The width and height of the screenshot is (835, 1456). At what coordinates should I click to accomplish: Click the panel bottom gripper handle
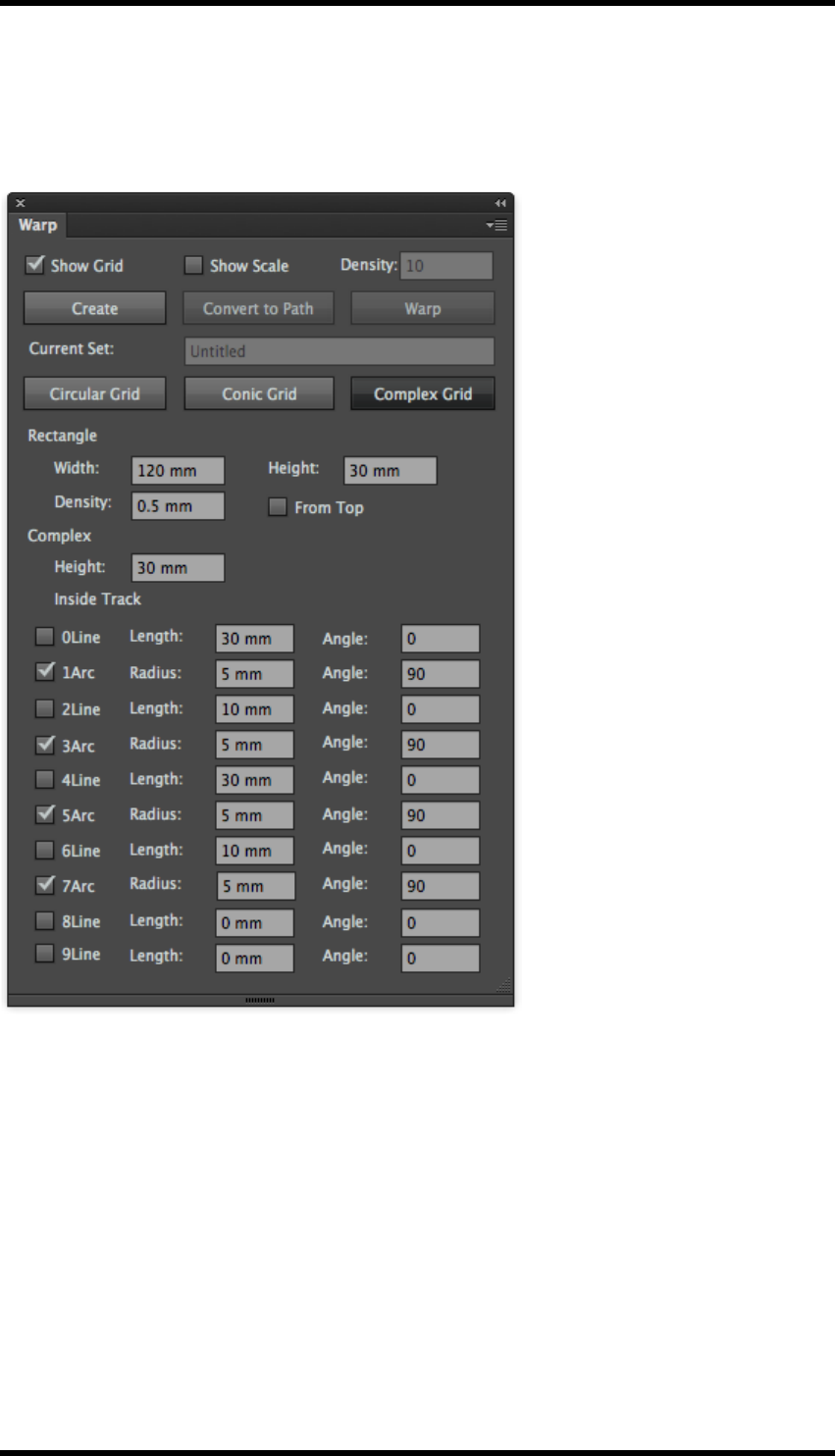click(x=260, y=1000)
